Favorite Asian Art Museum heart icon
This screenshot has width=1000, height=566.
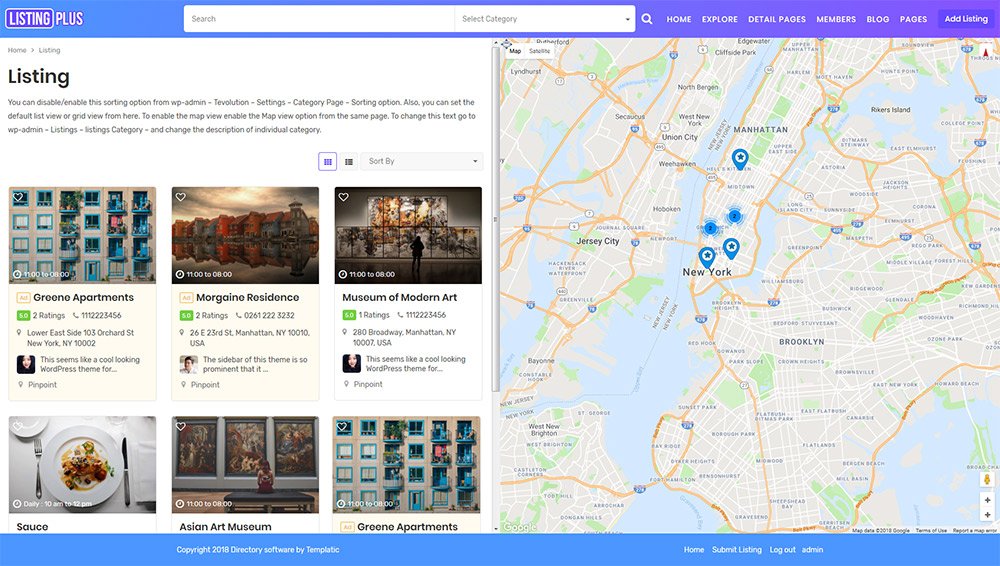[181, 426]
